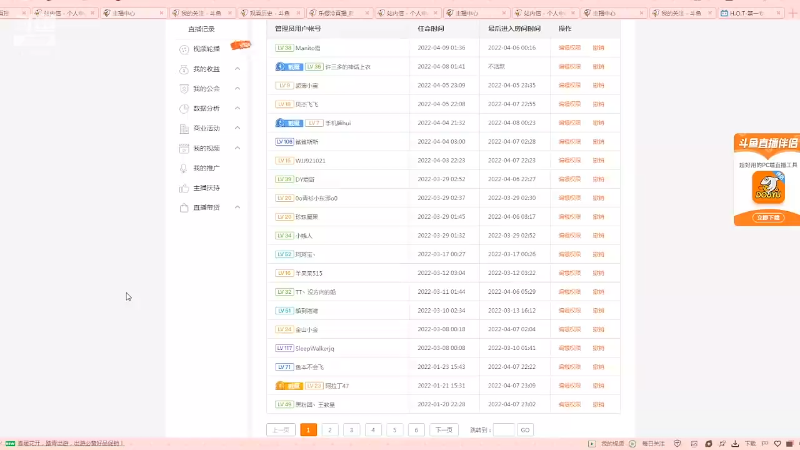
Task: Click current page 1 orange button
Action: click(x=308, y=430)
